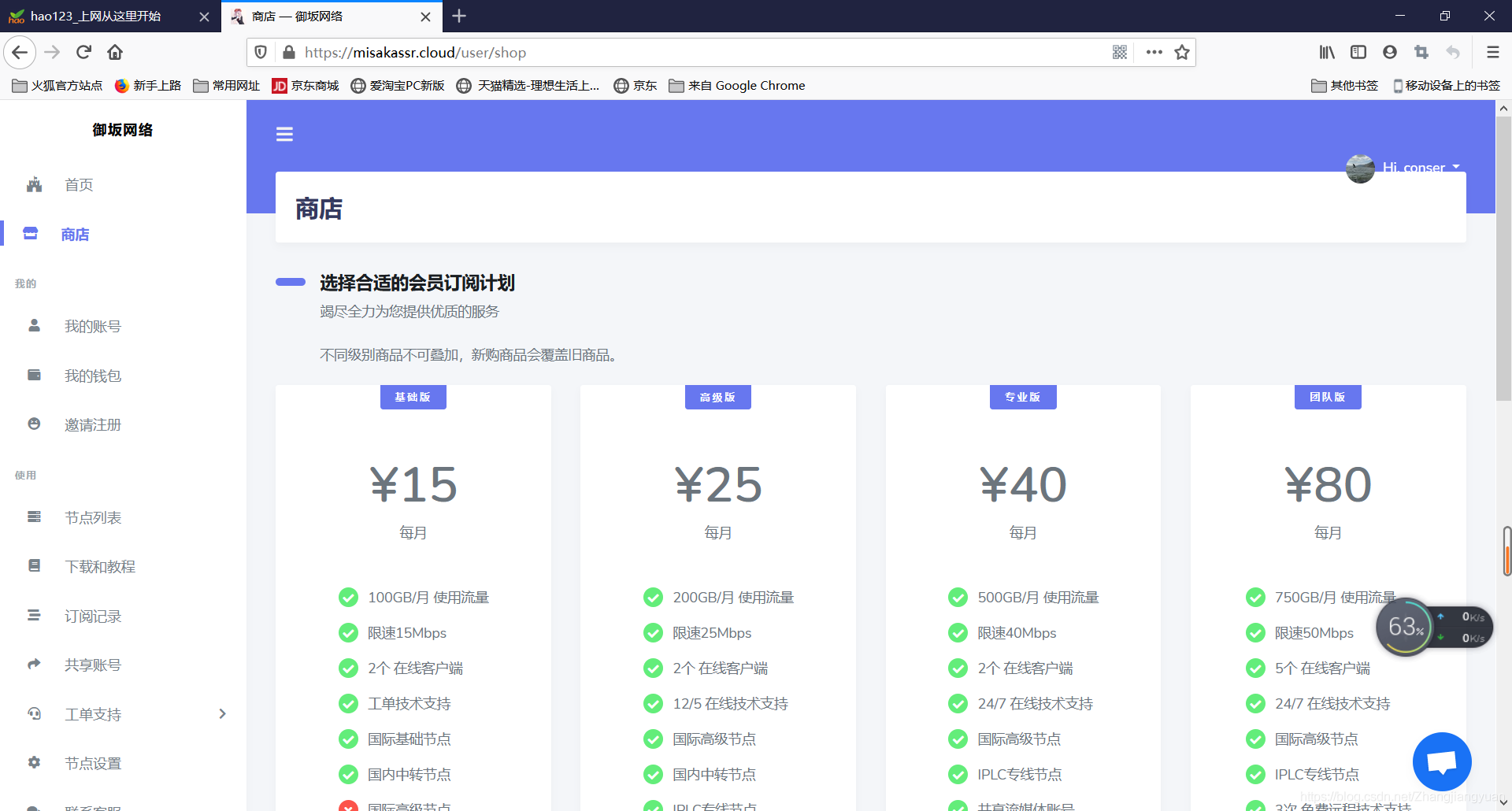1512x811 pixels.
Task: Open the page QR code icon
Action: coord(1120,53)
